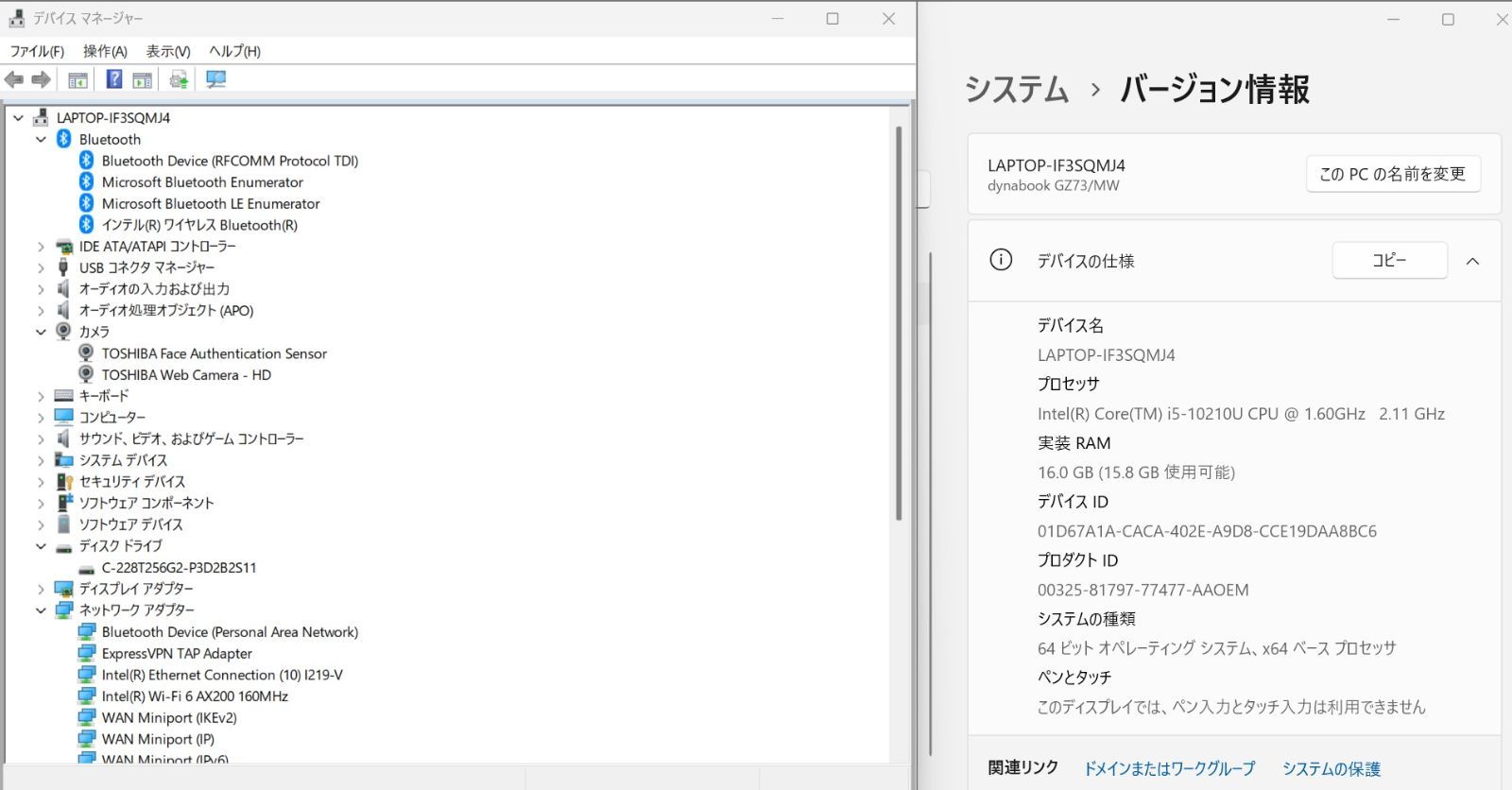Click the ネットワーク アダプター category icon
Viewport: 1512px width, 790px height.
(63, 610)
